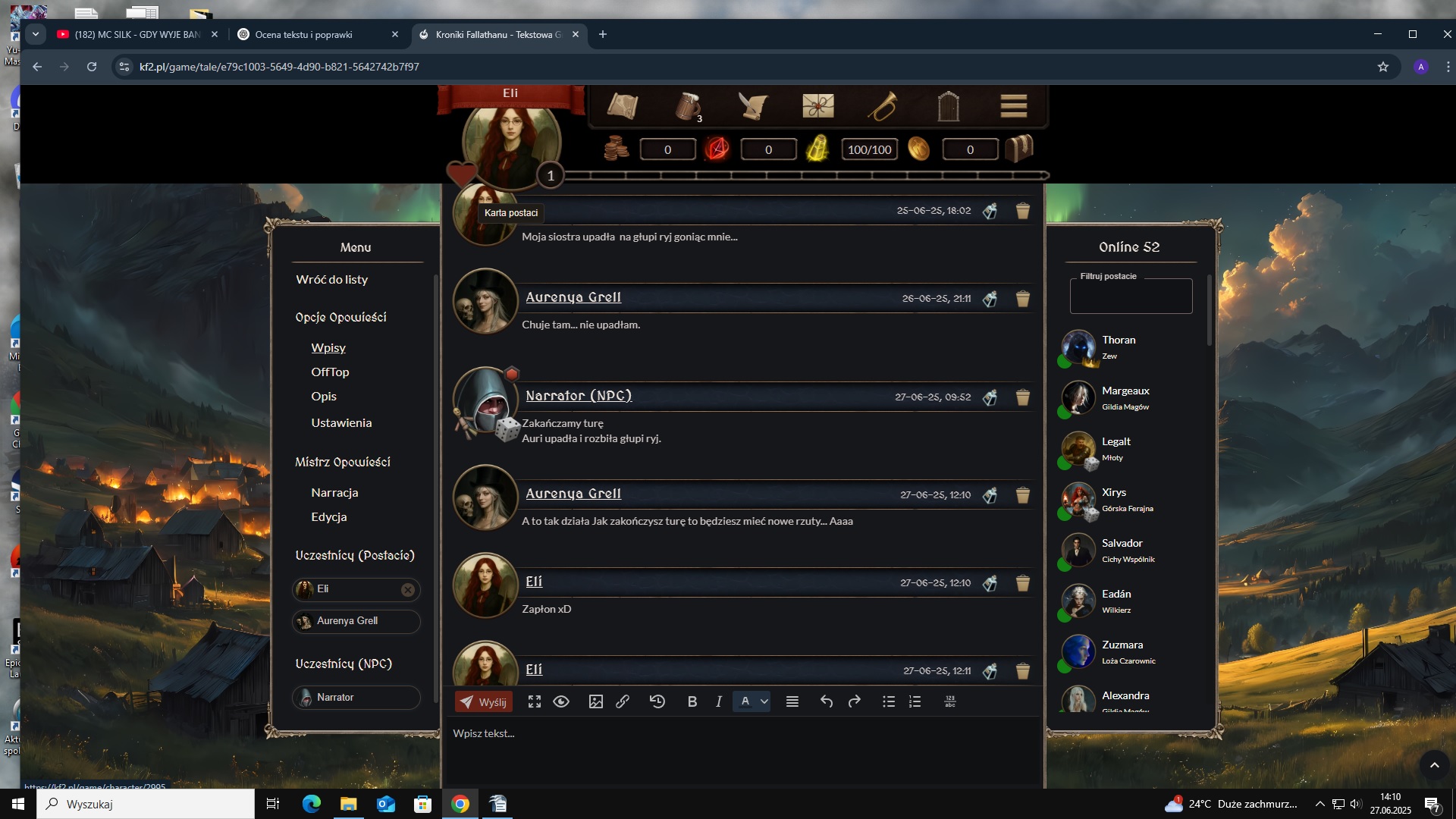Click the copper coins stack icon
1456x819 pixels.
point(616,149)
